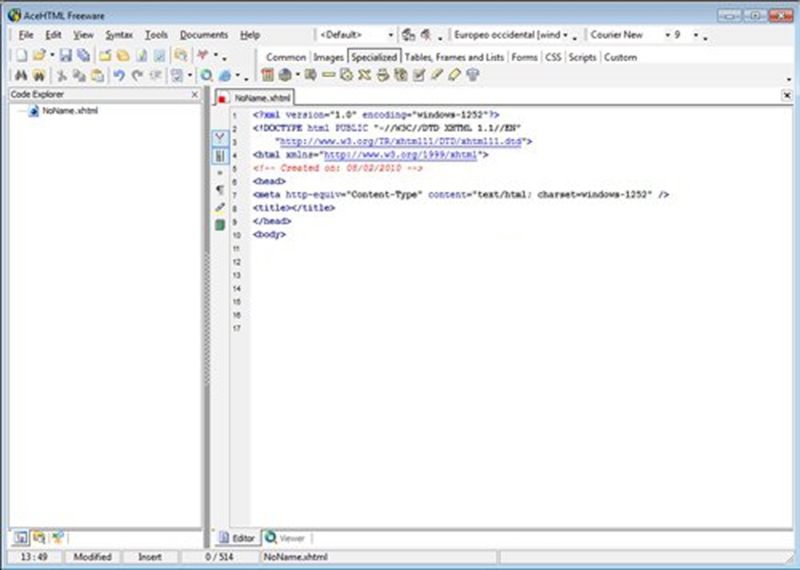Click the red calendar date icon
This screenshot has width=800, height=570.
pos(267,75)
